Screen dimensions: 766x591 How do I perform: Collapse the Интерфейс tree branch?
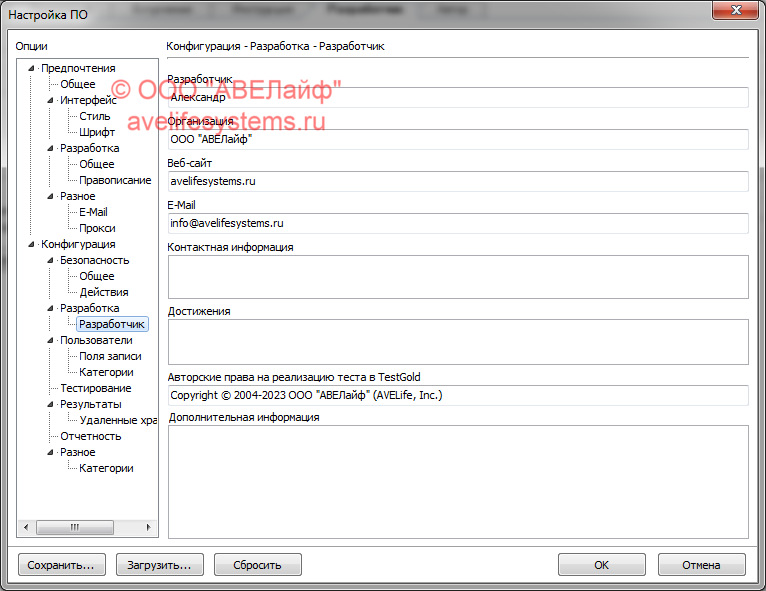51,100
